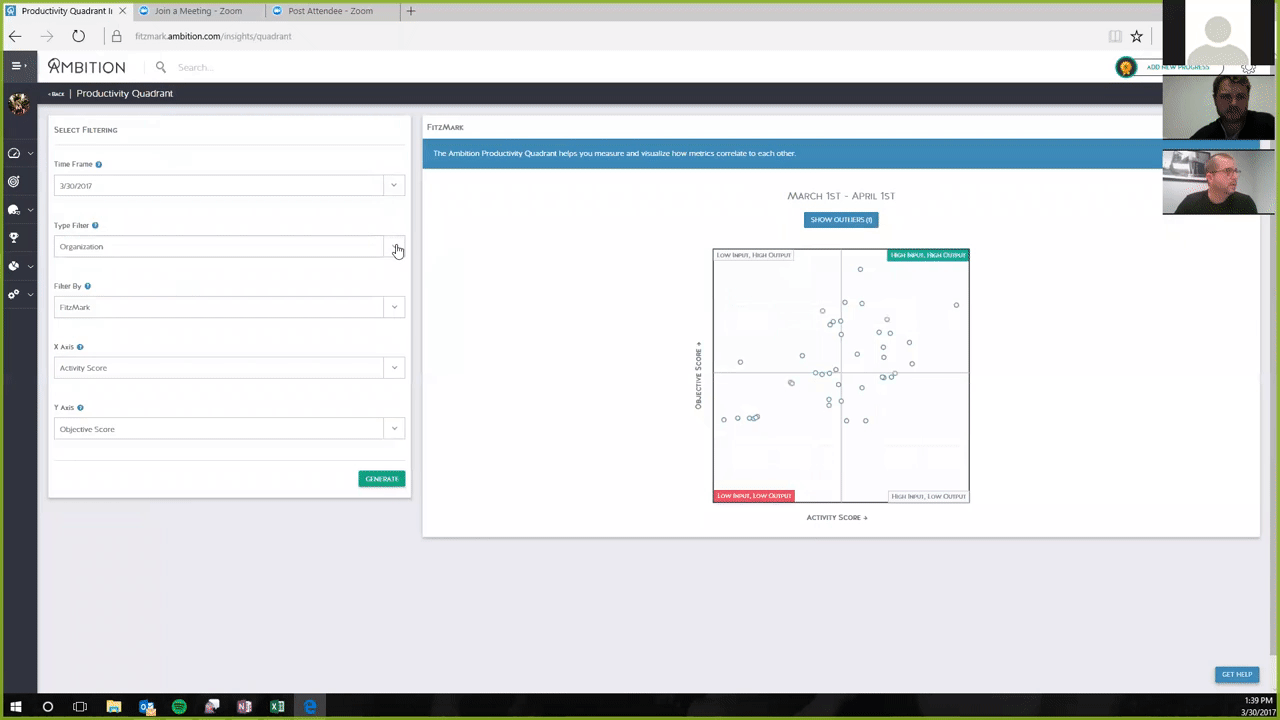Click the Time Frame help icon
The height and width of the screenshot is (720, 1280).
point(98,164)
